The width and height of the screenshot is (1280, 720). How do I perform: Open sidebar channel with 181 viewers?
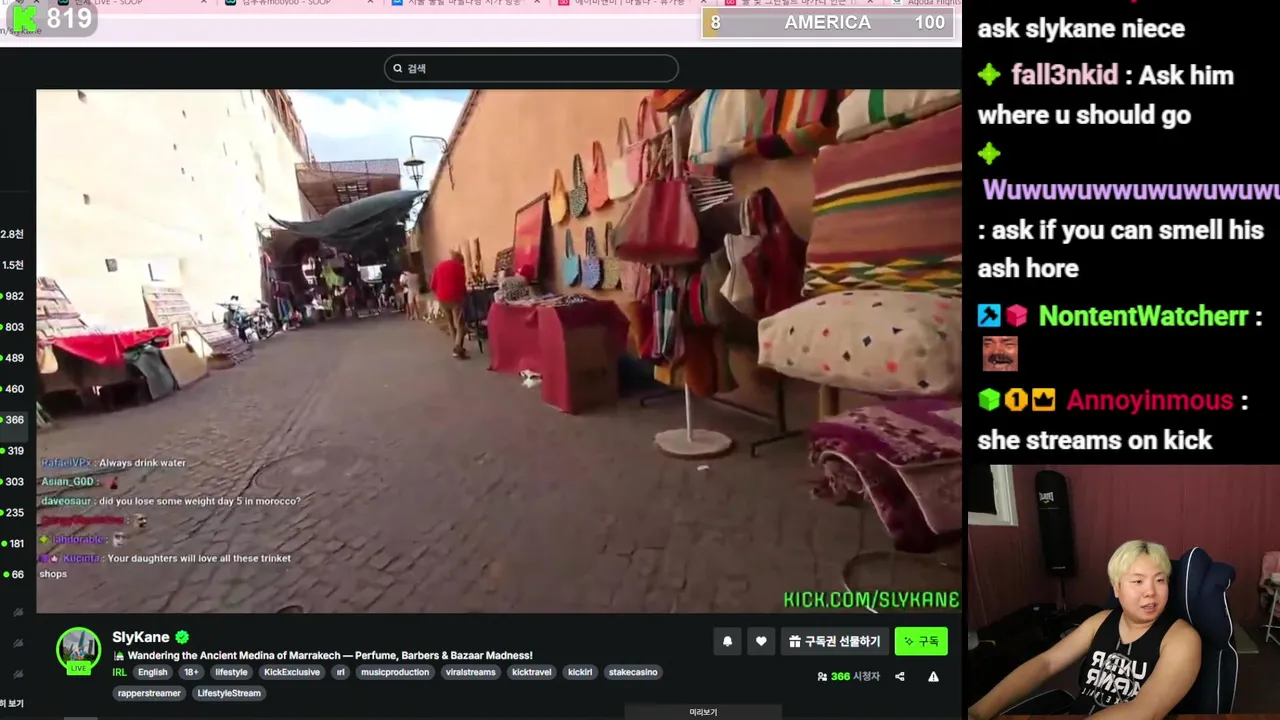coord(16,544)
